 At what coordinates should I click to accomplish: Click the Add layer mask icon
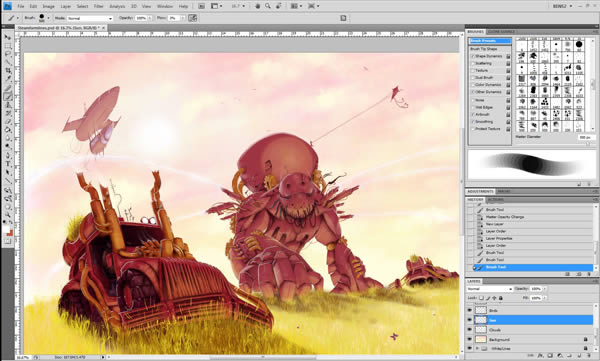(x=550, y=356)
